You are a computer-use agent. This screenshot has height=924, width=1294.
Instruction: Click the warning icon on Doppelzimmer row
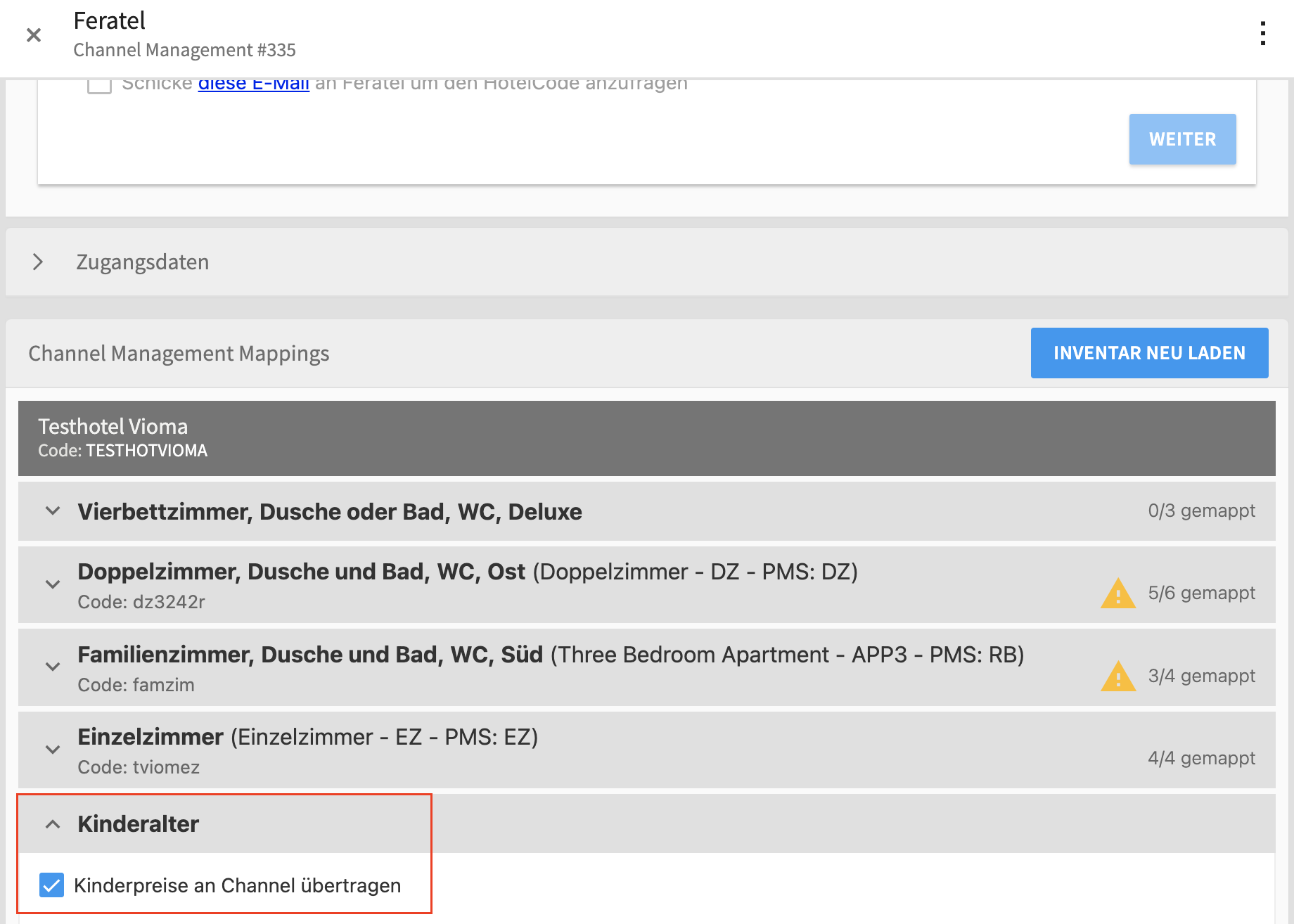1118,593
